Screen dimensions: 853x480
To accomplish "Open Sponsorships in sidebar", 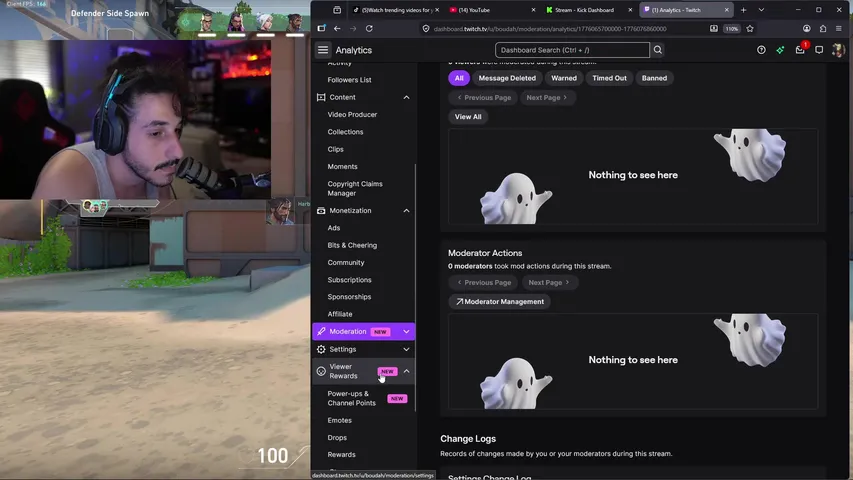I will click(349, 297).
